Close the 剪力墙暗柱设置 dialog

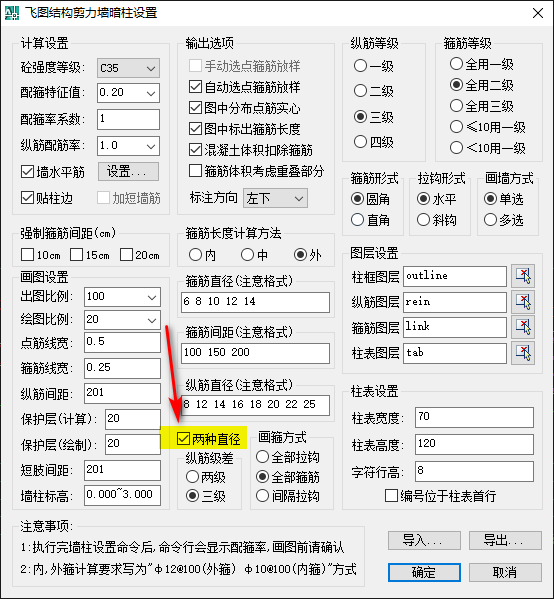(x=538, y=13)
